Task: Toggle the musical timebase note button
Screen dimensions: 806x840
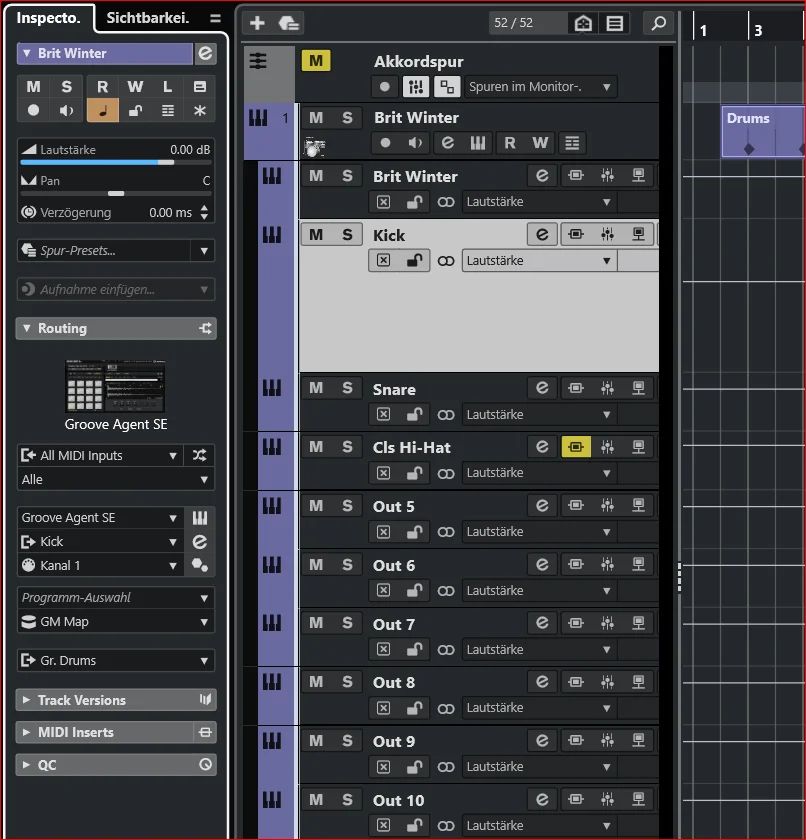Action: [x=103, y=111]
